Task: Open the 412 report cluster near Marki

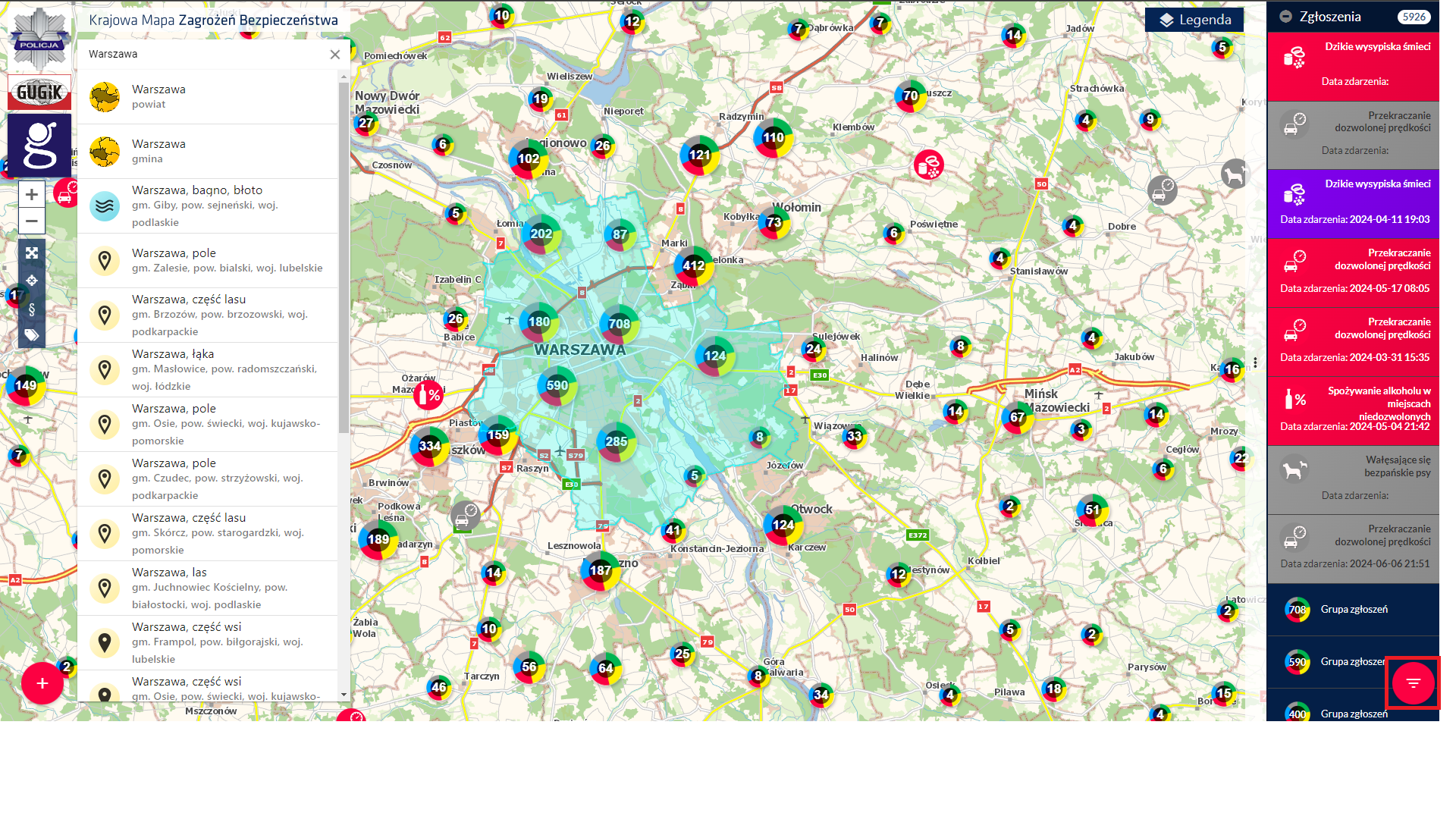Action: pos(693,266)
